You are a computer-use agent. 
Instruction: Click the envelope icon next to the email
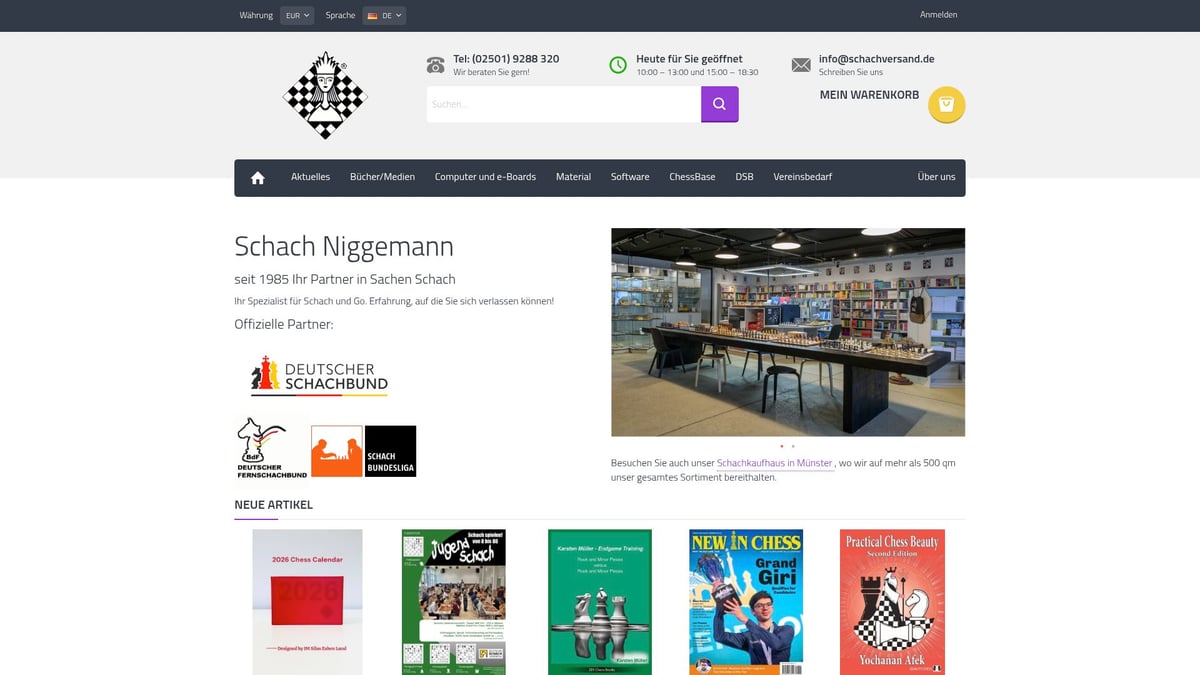point(800,63)
